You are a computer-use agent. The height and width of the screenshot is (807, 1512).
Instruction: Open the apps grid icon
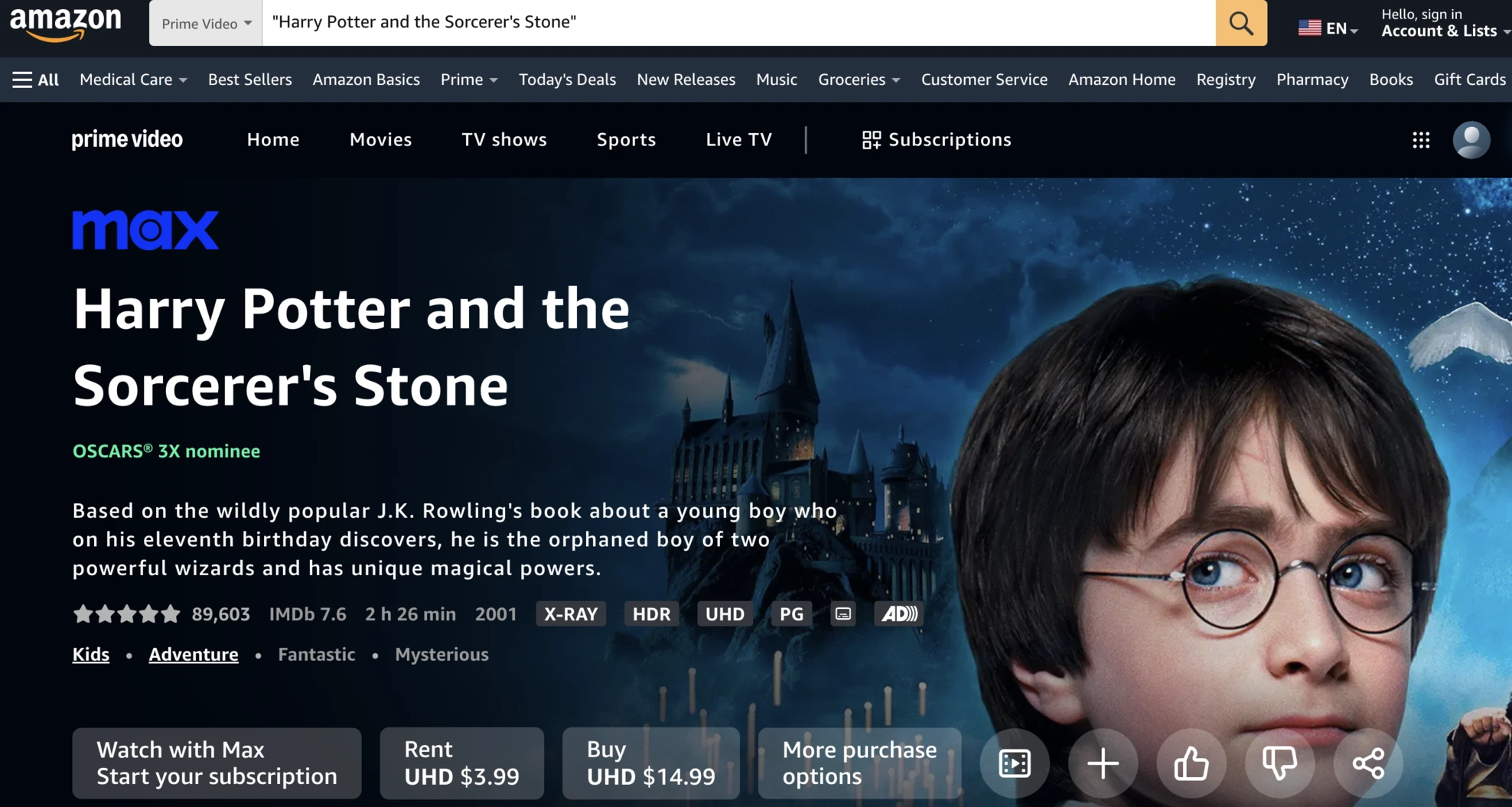coord(1421,140)
